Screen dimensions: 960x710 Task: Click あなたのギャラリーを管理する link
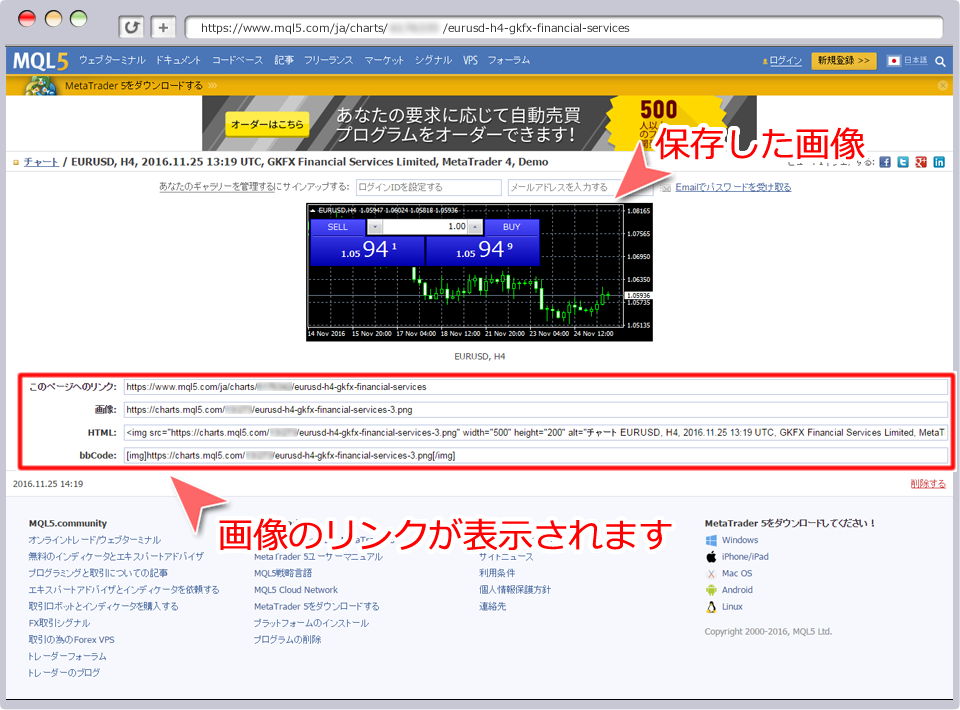tap(217, 187)
